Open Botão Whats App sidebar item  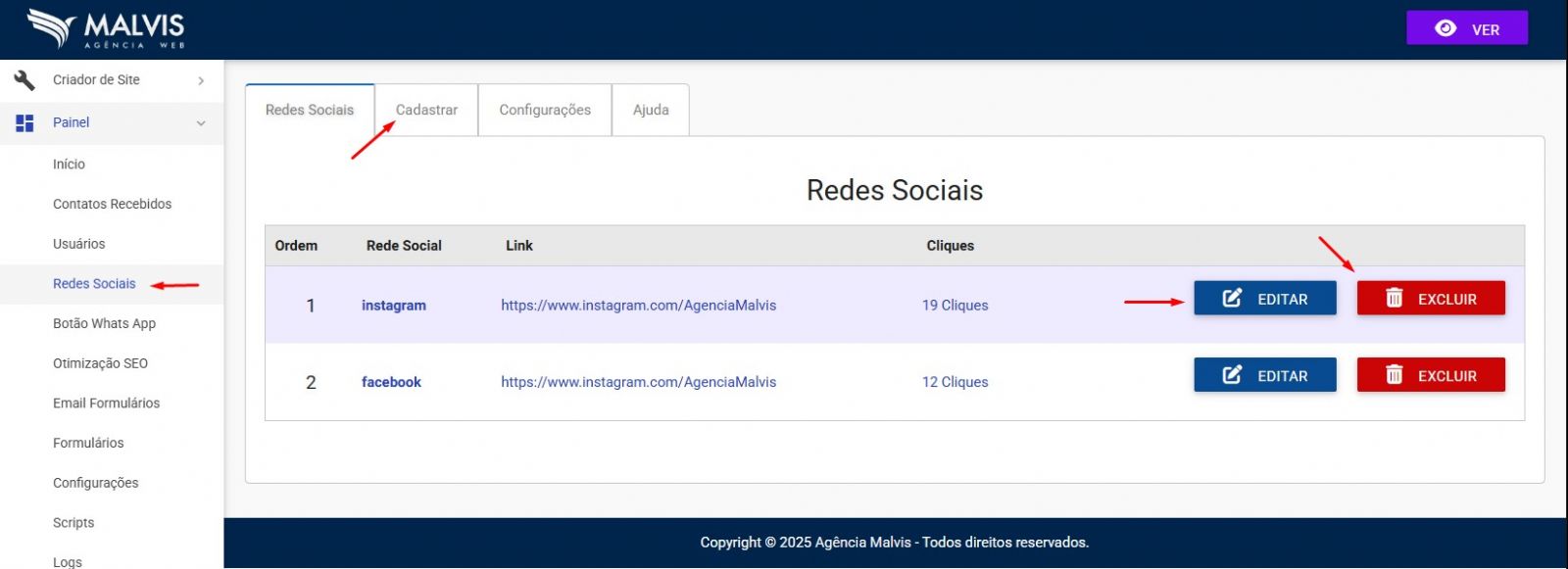point(104,323)
